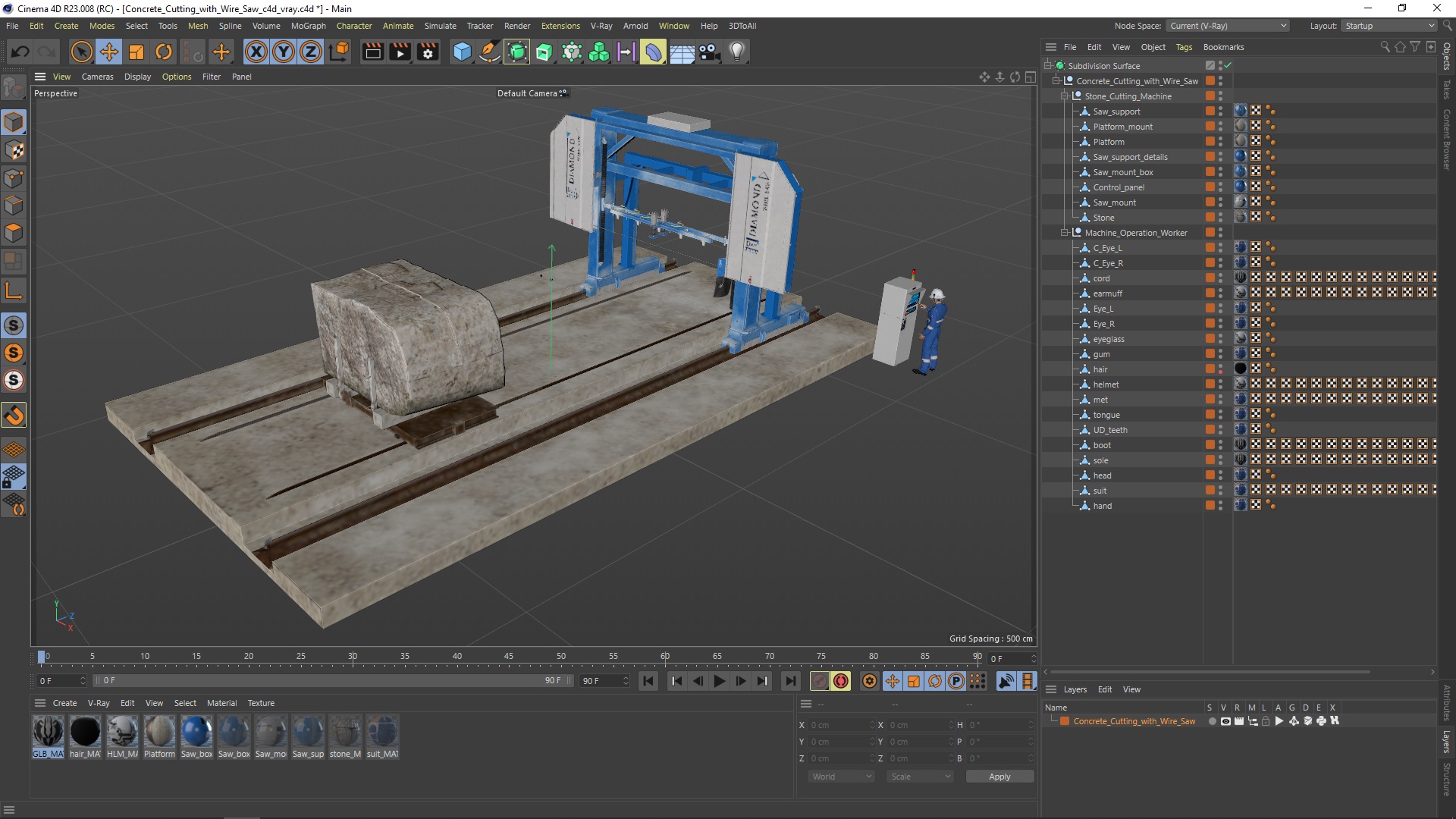Click Make Editable icon in left toolbar

coord(14,89)
